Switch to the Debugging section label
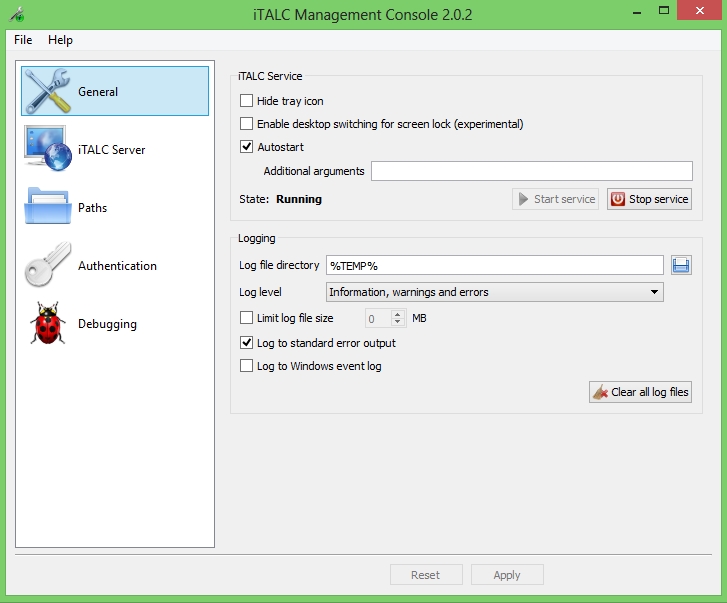Viewport: 727px width, 603px height. [107, 324]
